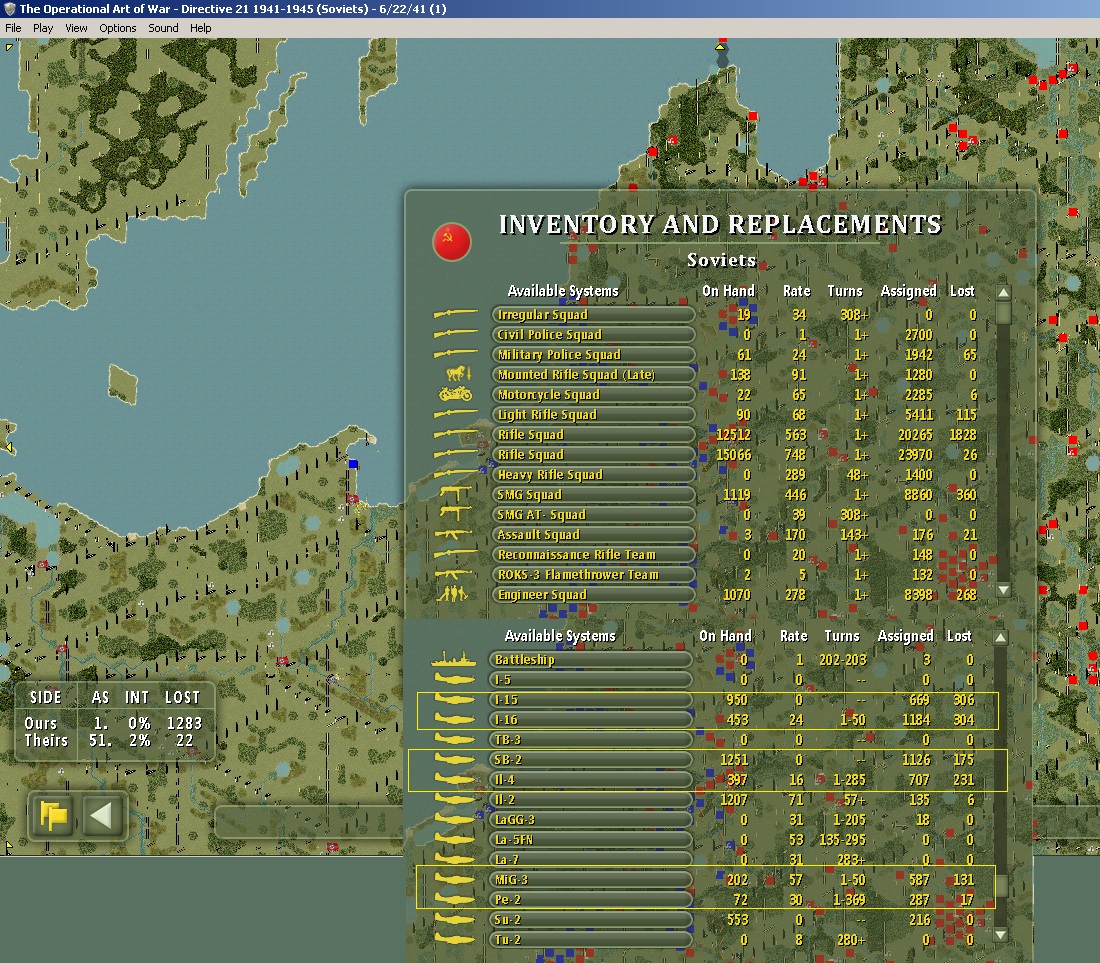Image resolution: width=1100 pixels, height=963 pixels.
Task: Click the aircraft icon for I-15
Action: (455, 699)
